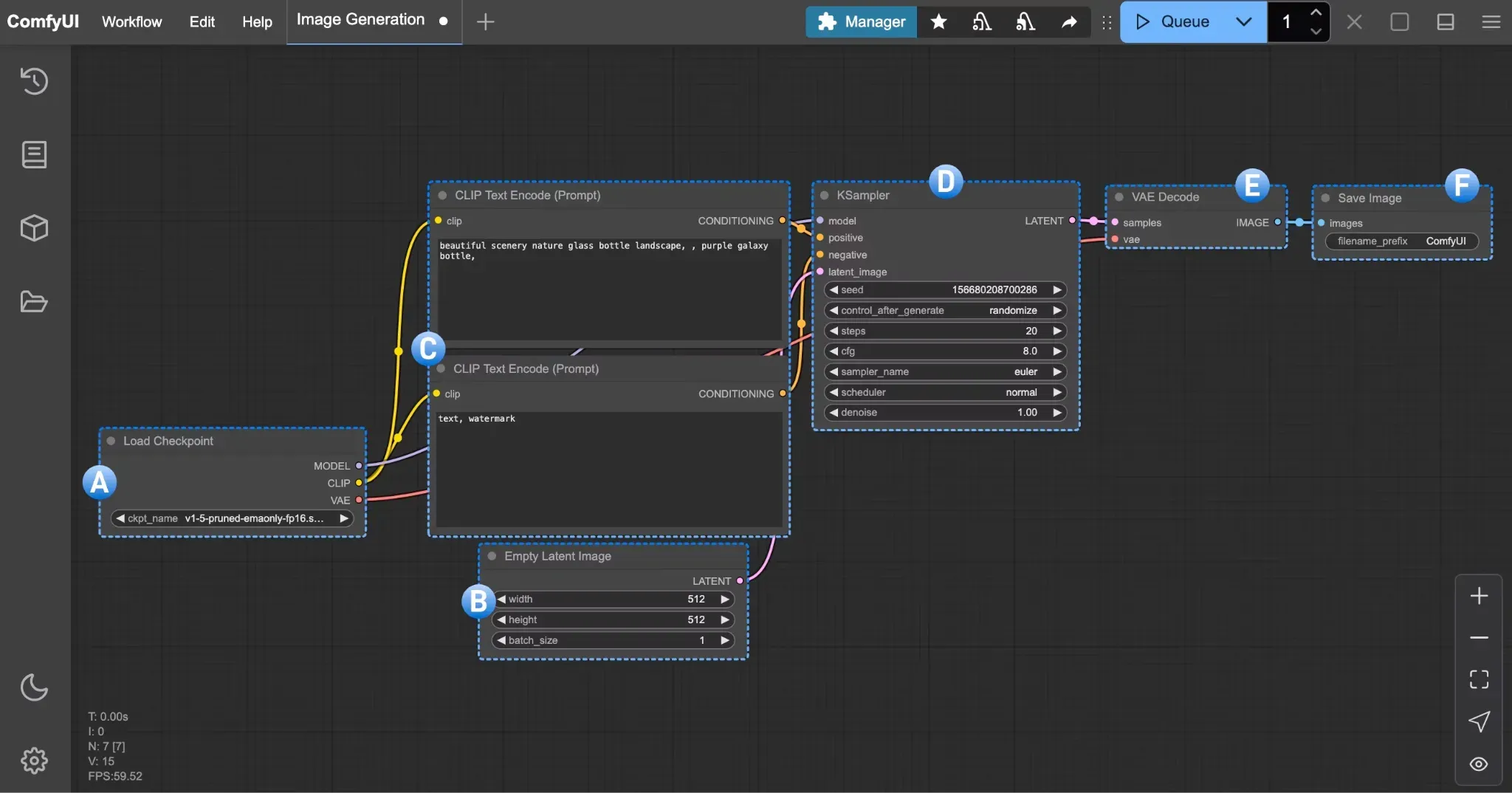1512x793 pixels.
Task: Fit view using the frame icon
Action: 1479,679
